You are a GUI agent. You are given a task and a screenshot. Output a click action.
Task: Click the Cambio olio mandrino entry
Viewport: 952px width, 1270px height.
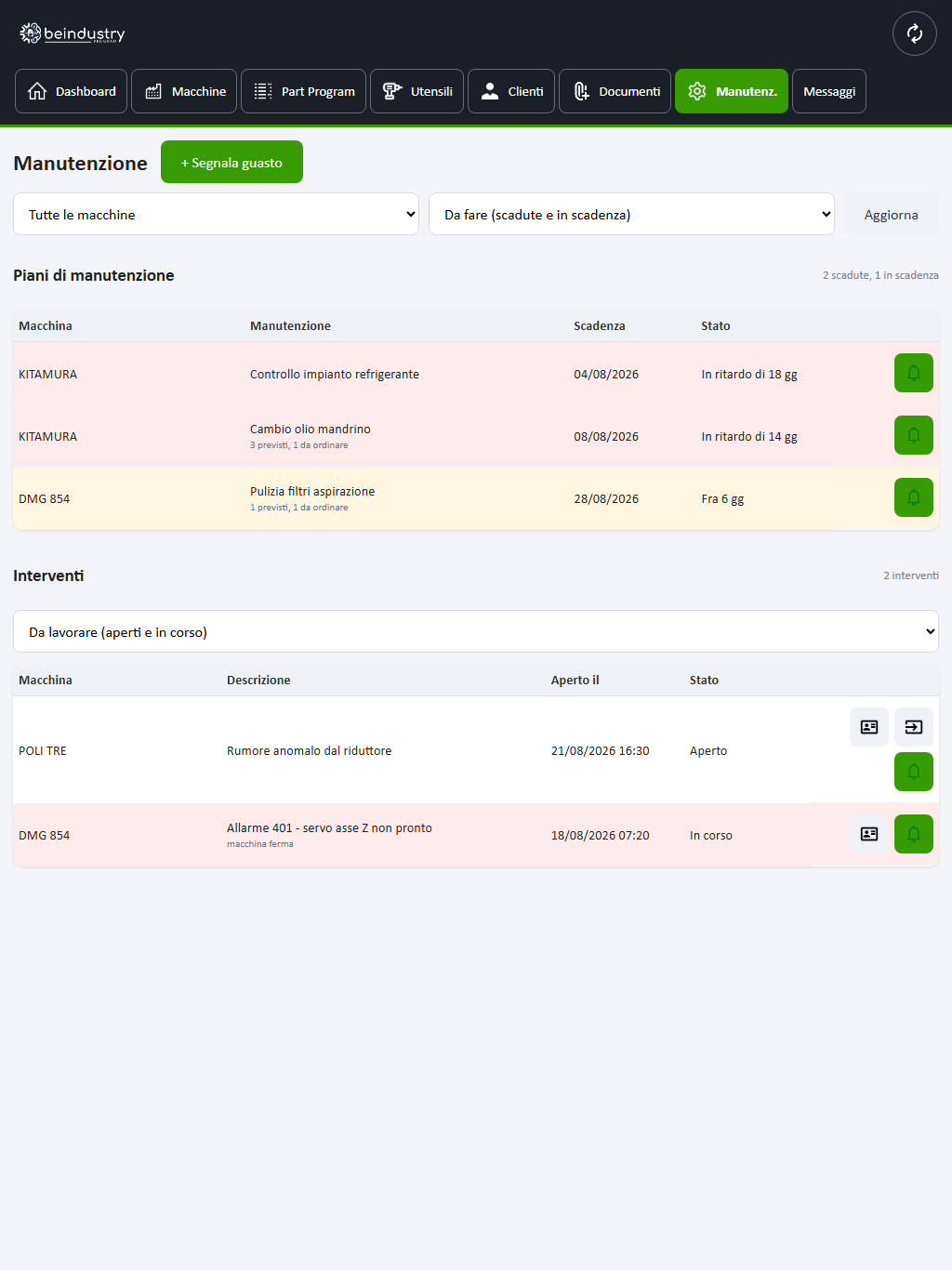pos(311,429)
